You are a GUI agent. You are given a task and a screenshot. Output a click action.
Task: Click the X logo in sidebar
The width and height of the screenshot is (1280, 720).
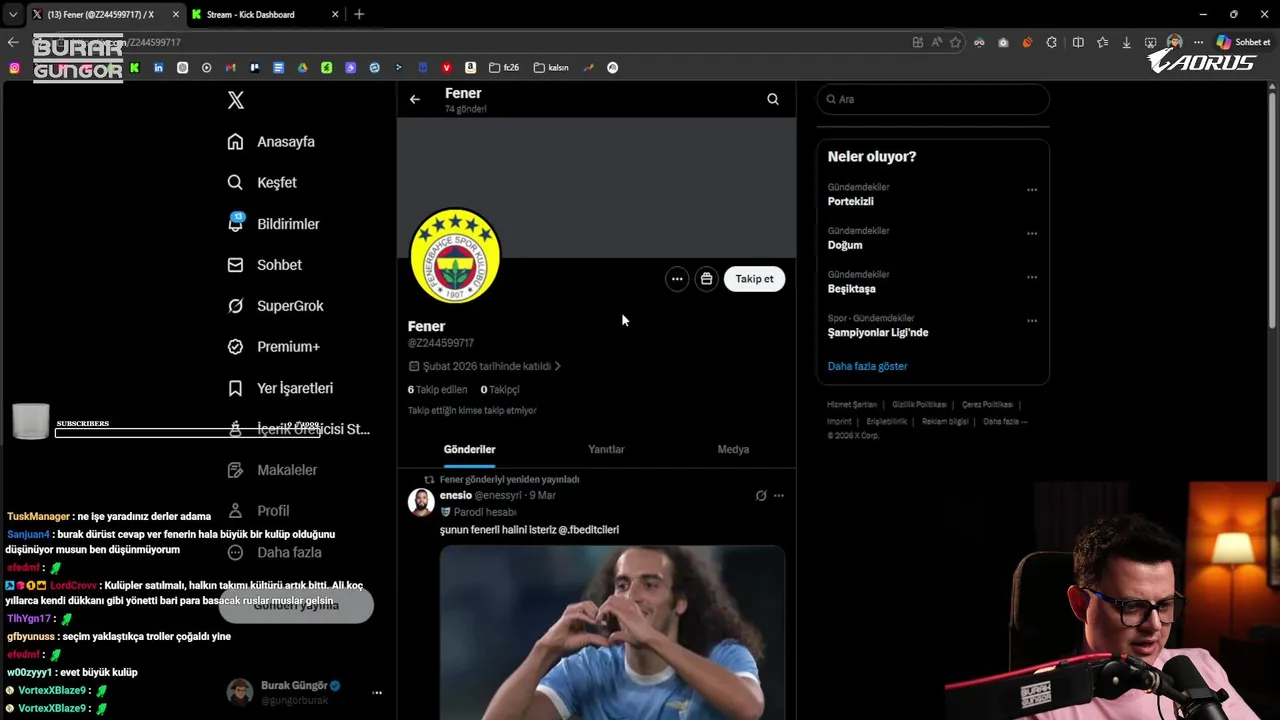point(236,100)
